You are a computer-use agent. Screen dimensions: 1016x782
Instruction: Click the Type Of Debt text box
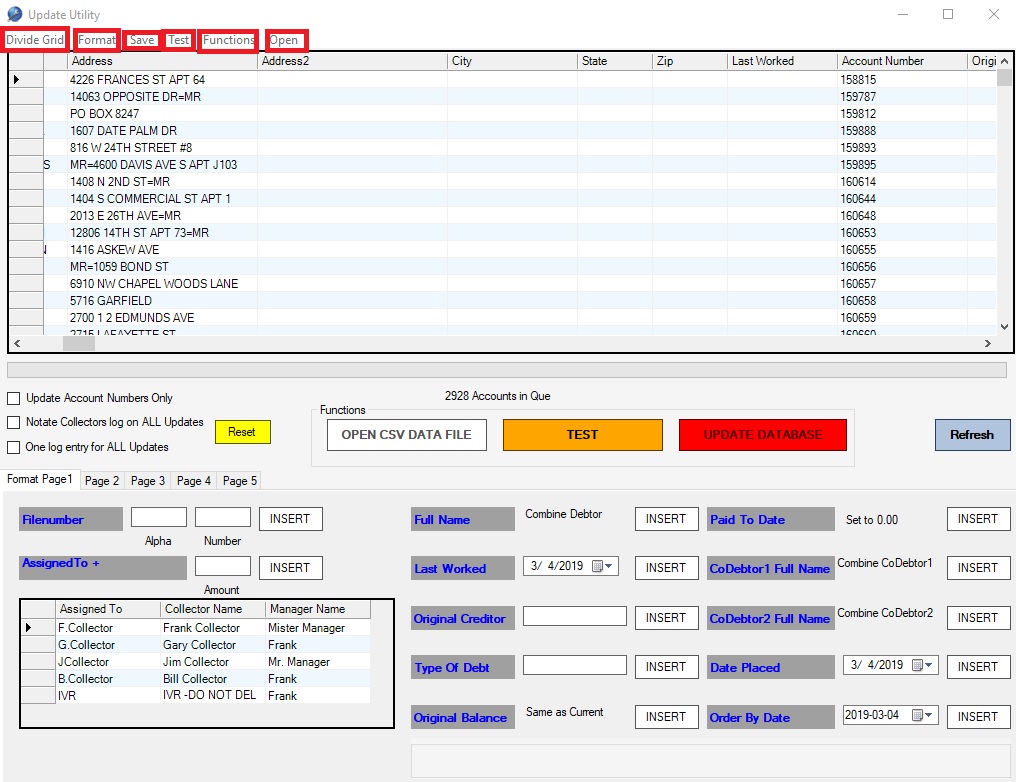point(575,665)
